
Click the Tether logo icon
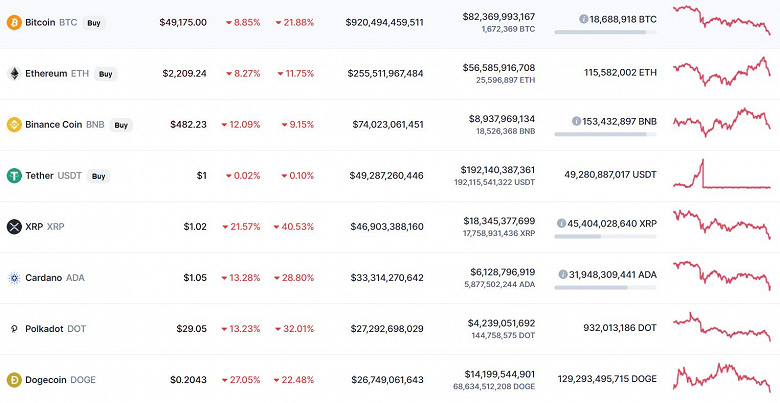click(14, 176)
